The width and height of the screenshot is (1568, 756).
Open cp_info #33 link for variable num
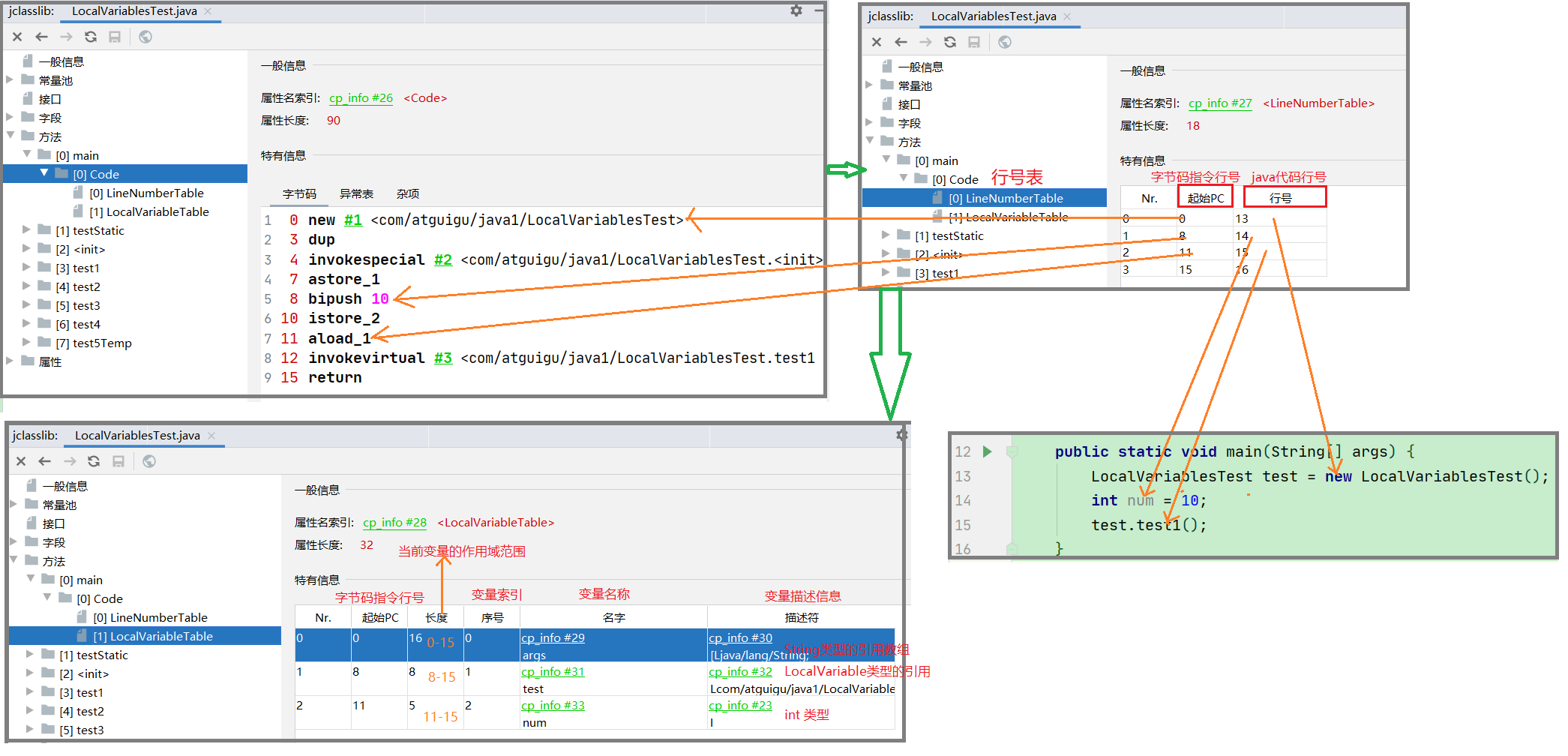pyautogui.click(x=553, y=706)
